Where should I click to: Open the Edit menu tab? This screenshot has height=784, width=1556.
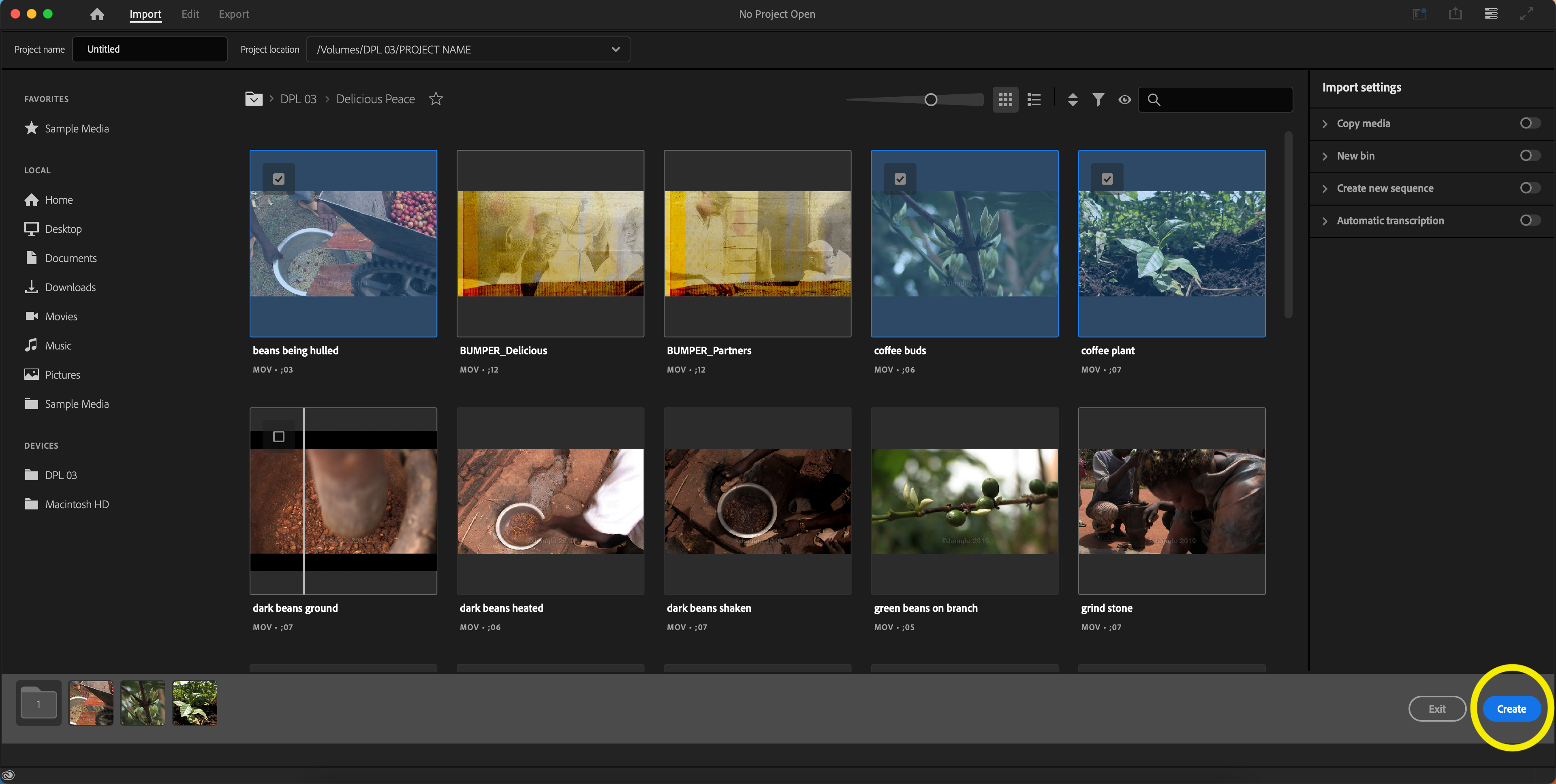click(x=190, y=14)
